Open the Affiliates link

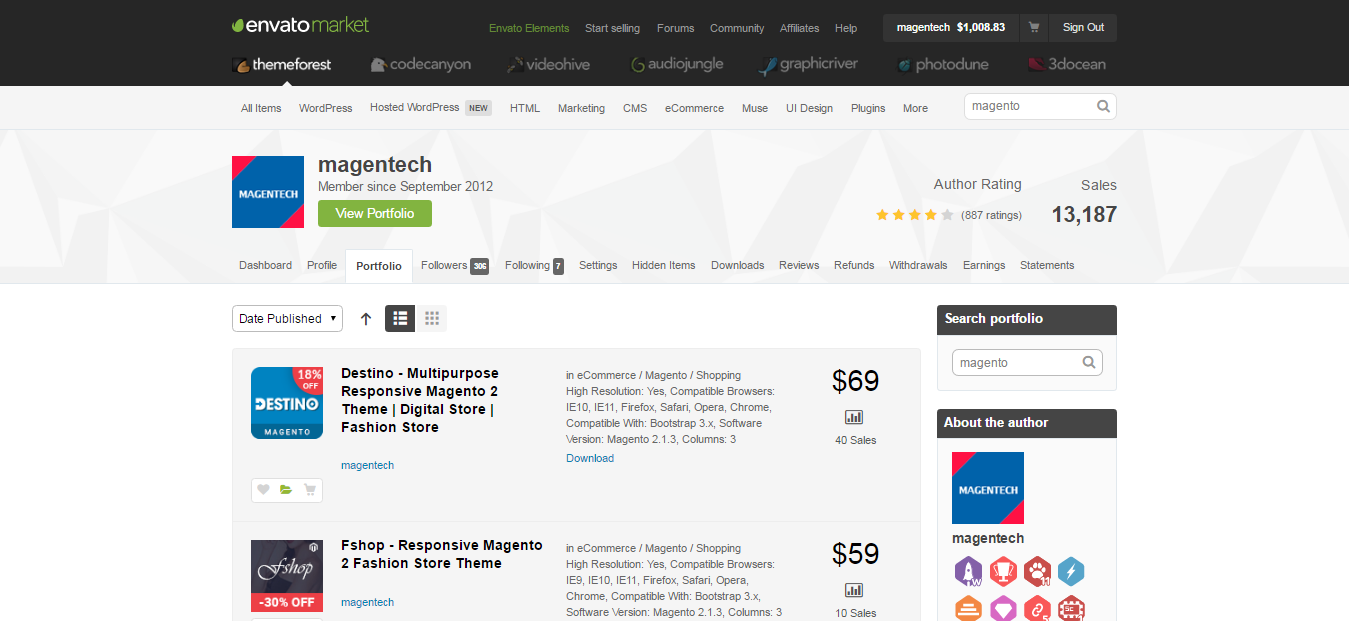point(799,28)
